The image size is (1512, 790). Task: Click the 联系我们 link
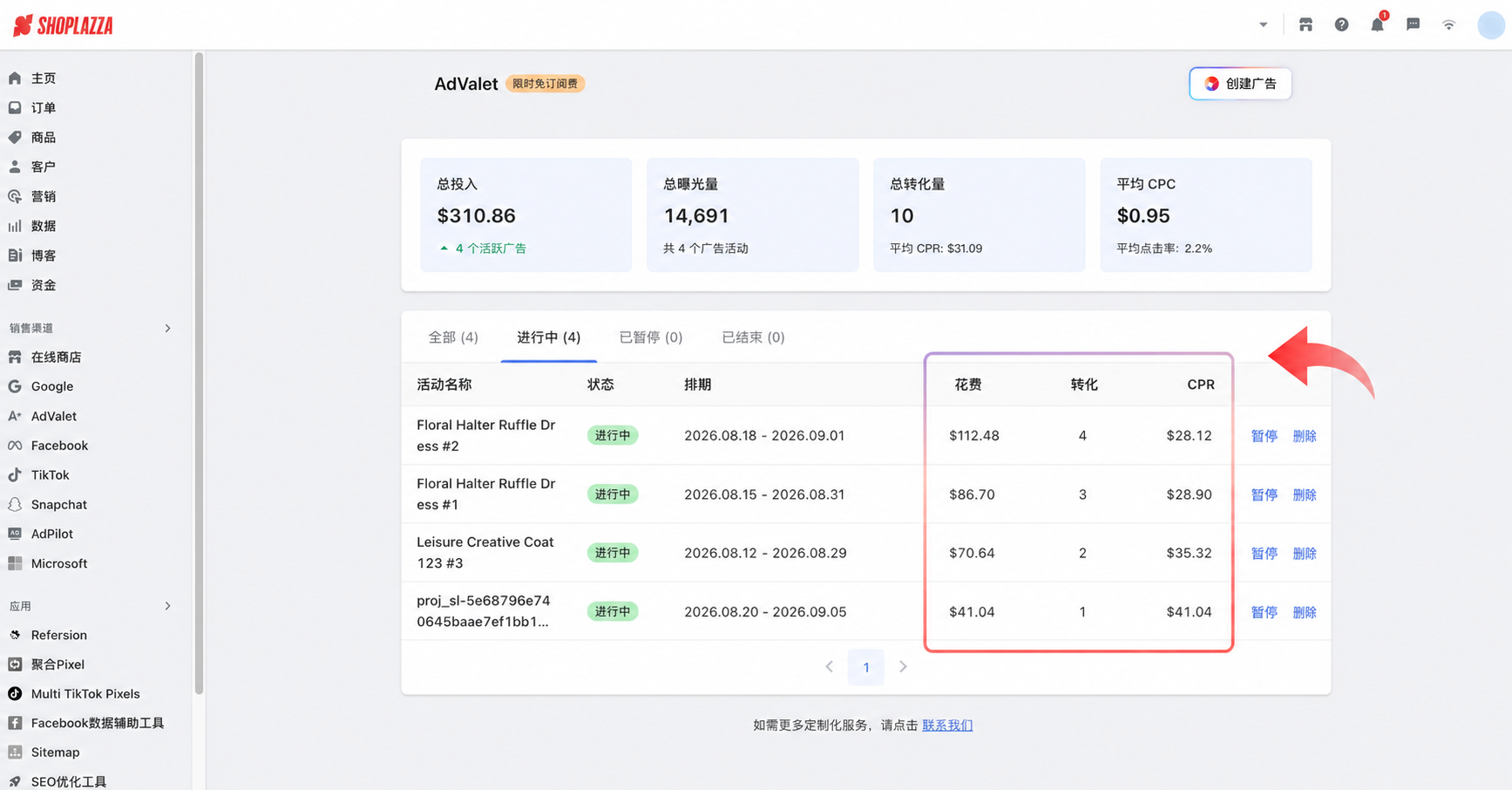(947, 725)
